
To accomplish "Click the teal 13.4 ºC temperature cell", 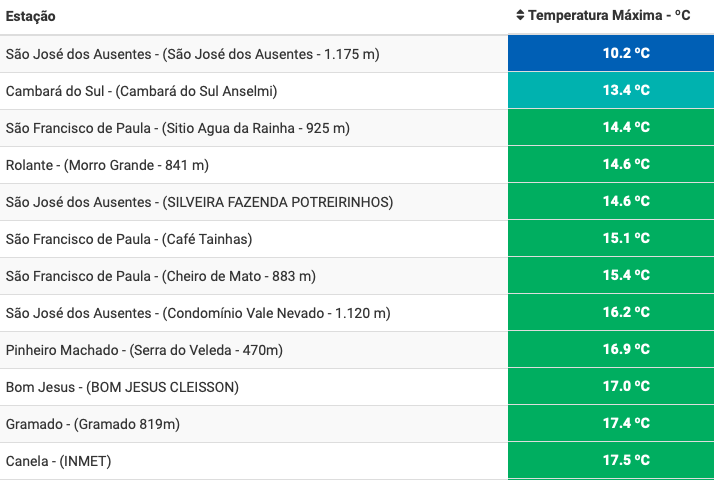I will [626, 91].
